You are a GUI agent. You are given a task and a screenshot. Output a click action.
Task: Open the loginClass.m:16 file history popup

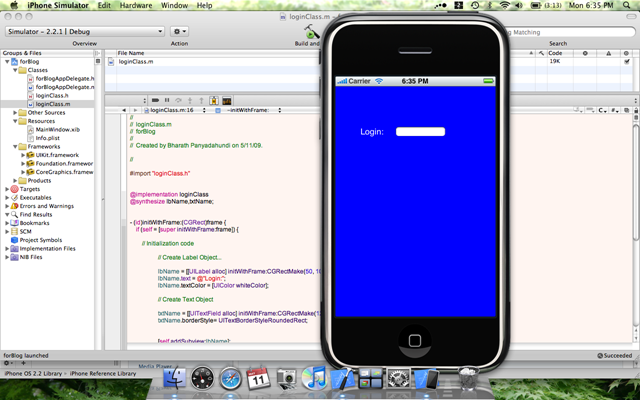(175, 110)
